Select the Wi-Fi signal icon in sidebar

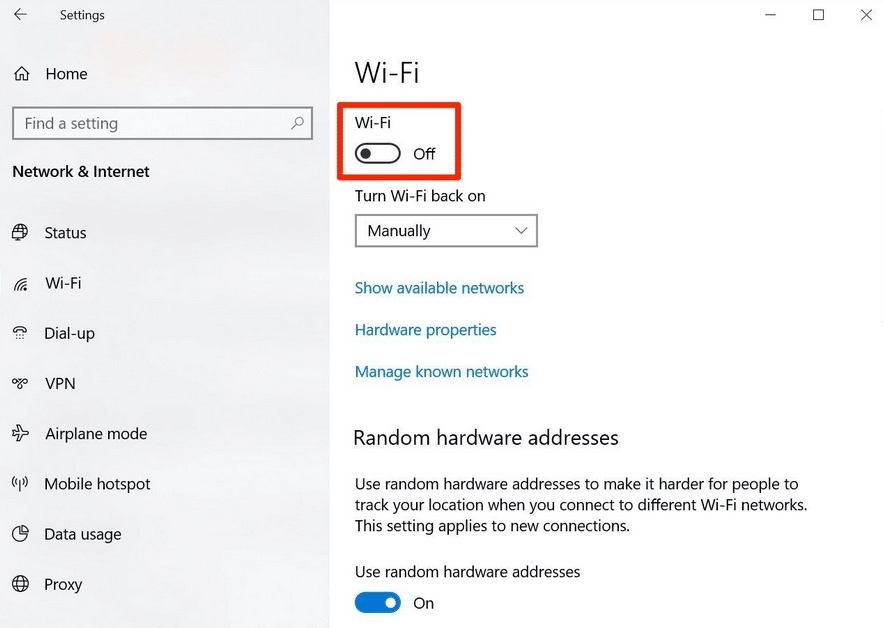(x=21, y=284)
